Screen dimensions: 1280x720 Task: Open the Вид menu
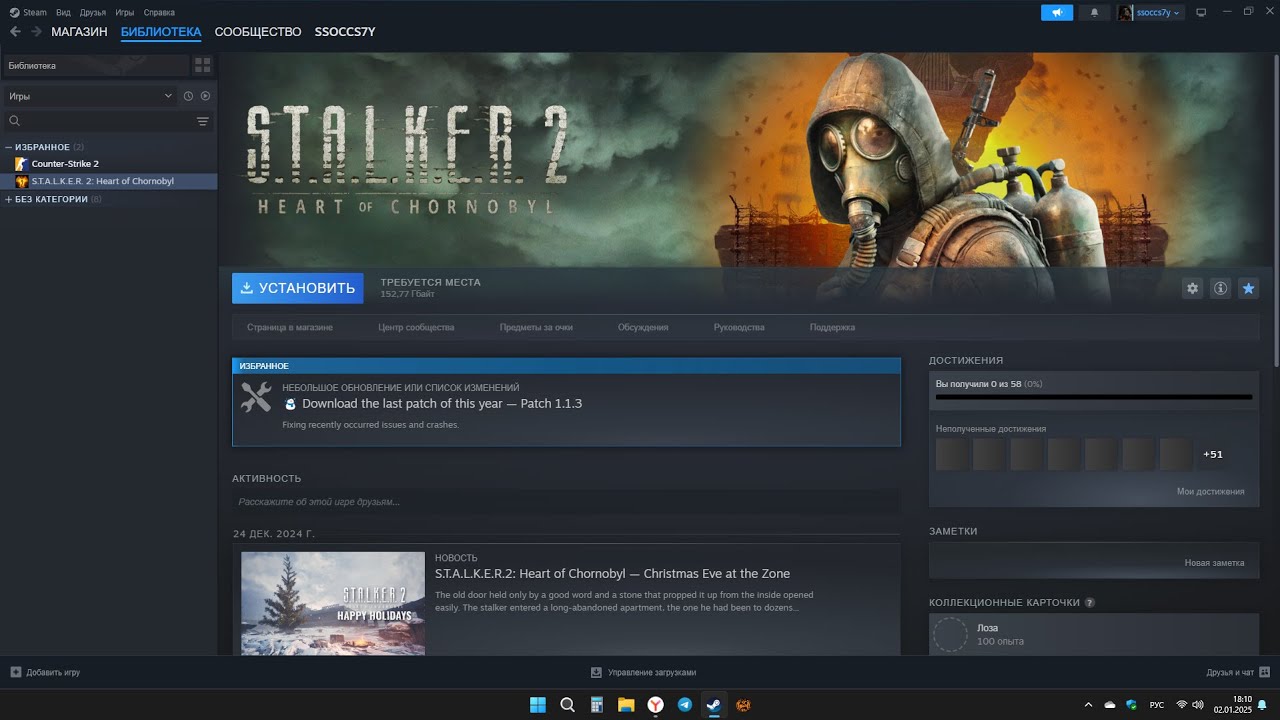point(63,12)
